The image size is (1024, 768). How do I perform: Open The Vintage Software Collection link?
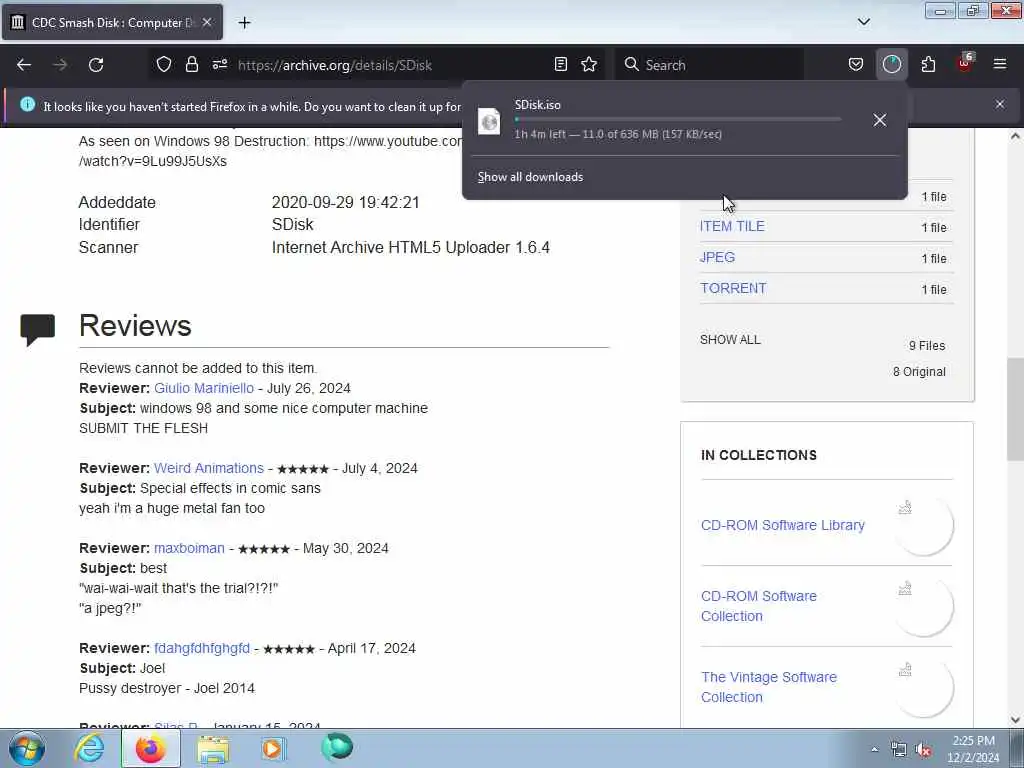pos(769,687)
